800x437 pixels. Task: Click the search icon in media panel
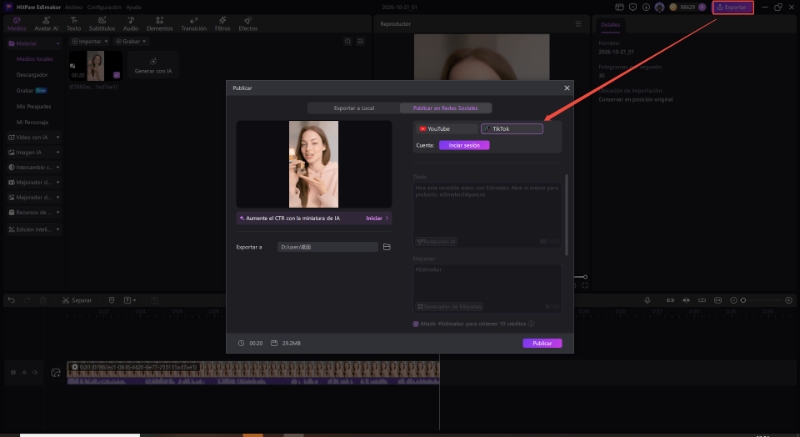pyautogui.click(x=347, y=41)
